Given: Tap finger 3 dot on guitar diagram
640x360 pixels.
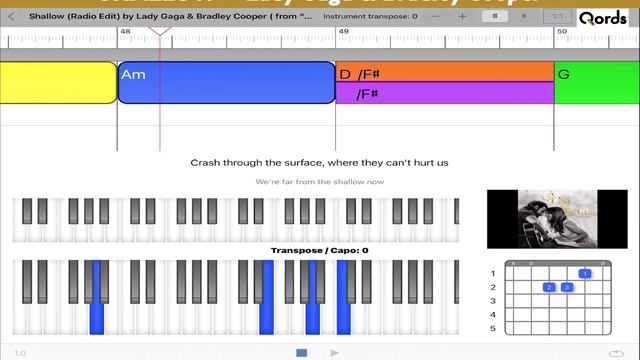Looking at the screenshot, I should point(567,287).
